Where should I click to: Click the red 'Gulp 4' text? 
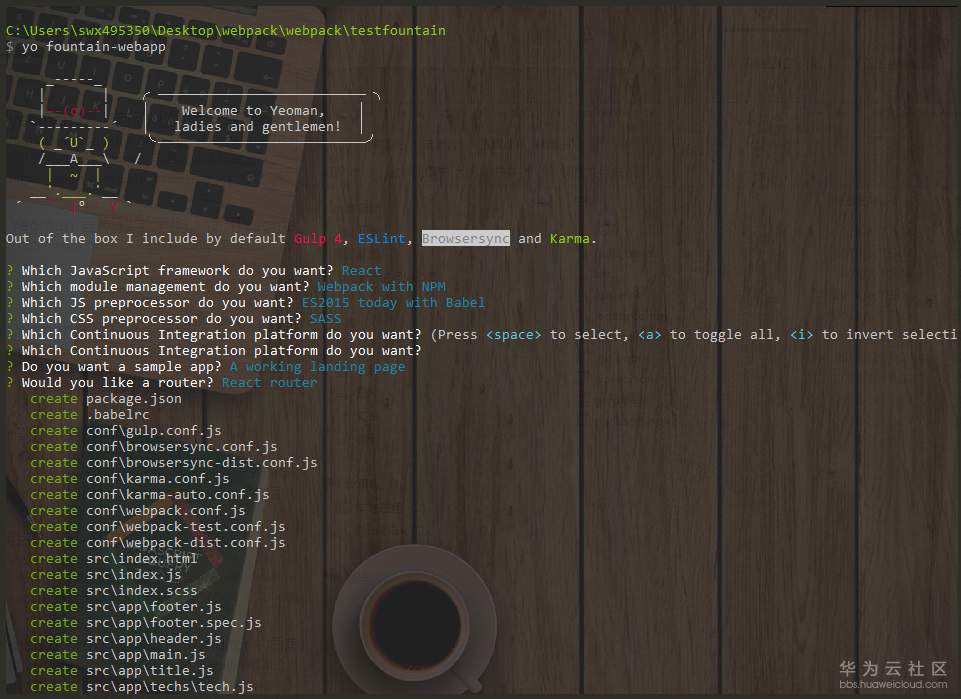(317, 239)
